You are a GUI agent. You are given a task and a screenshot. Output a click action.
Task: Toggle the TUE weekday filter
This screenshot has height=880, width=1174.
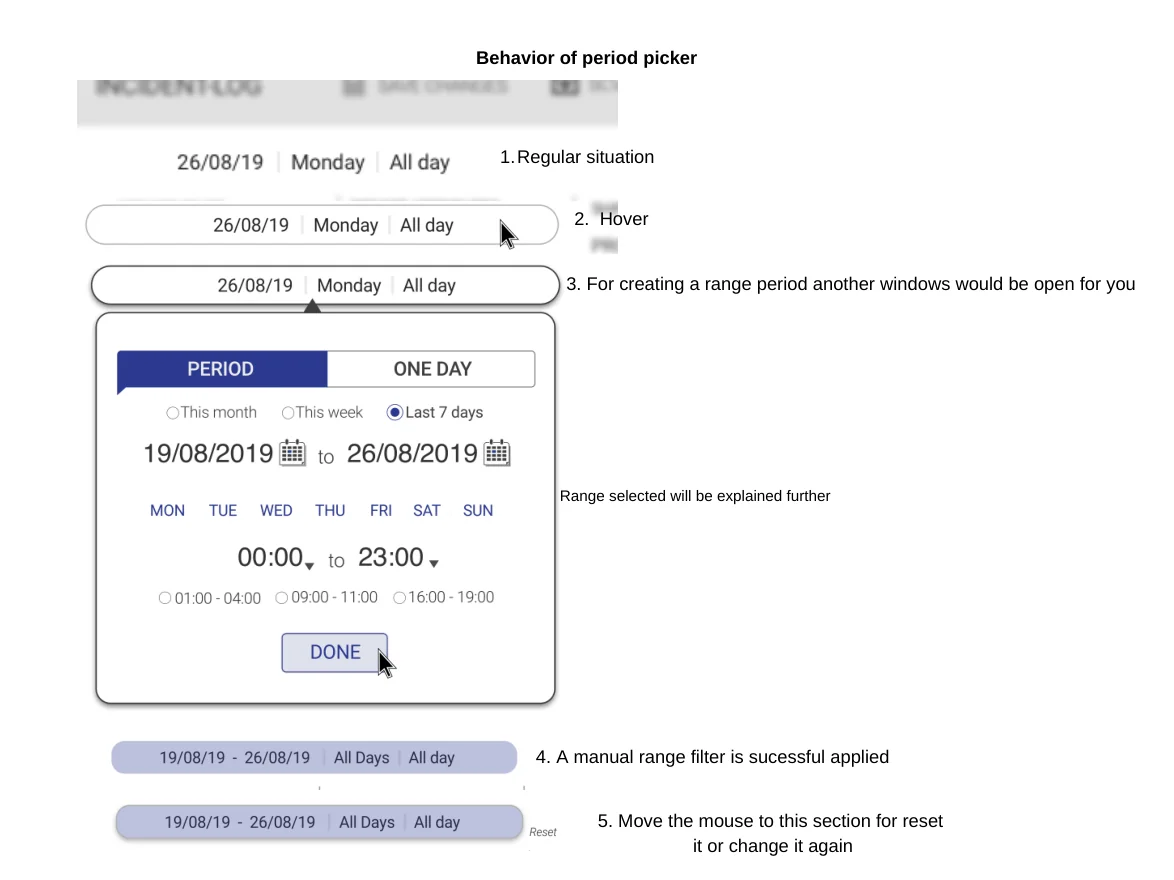point(223,511)
